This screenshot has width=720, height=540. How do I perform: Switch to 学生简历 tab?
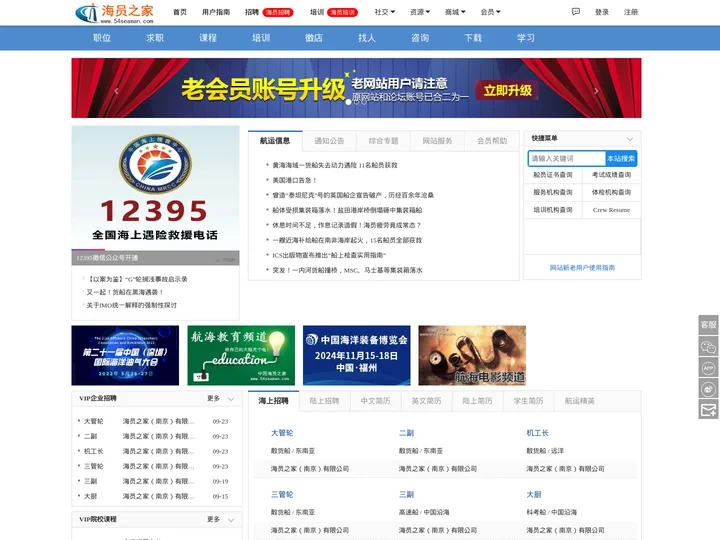point(529,401)
